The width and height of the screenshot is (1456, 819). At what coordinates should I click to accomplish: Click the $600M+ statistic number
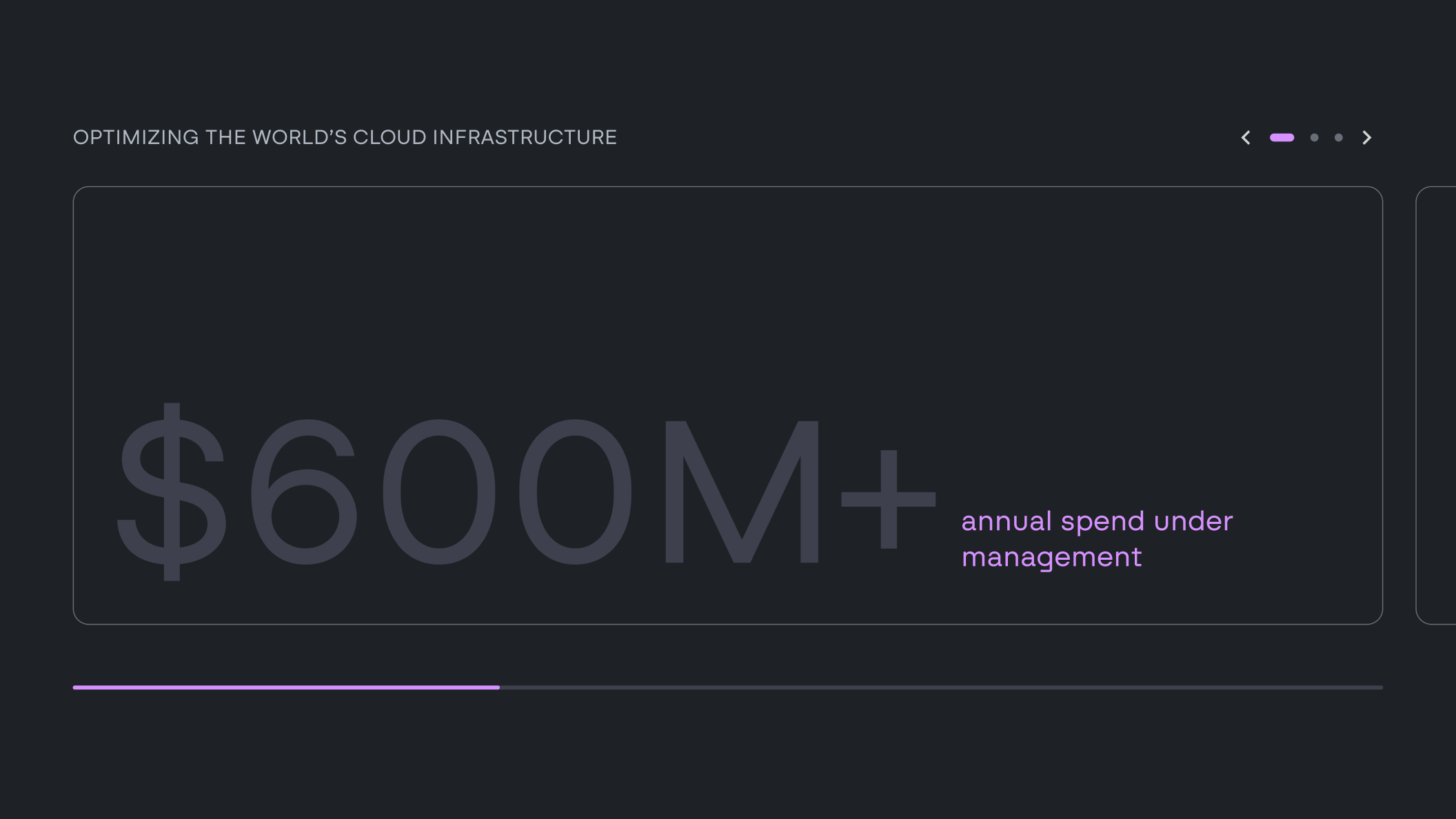pos(527,492)
